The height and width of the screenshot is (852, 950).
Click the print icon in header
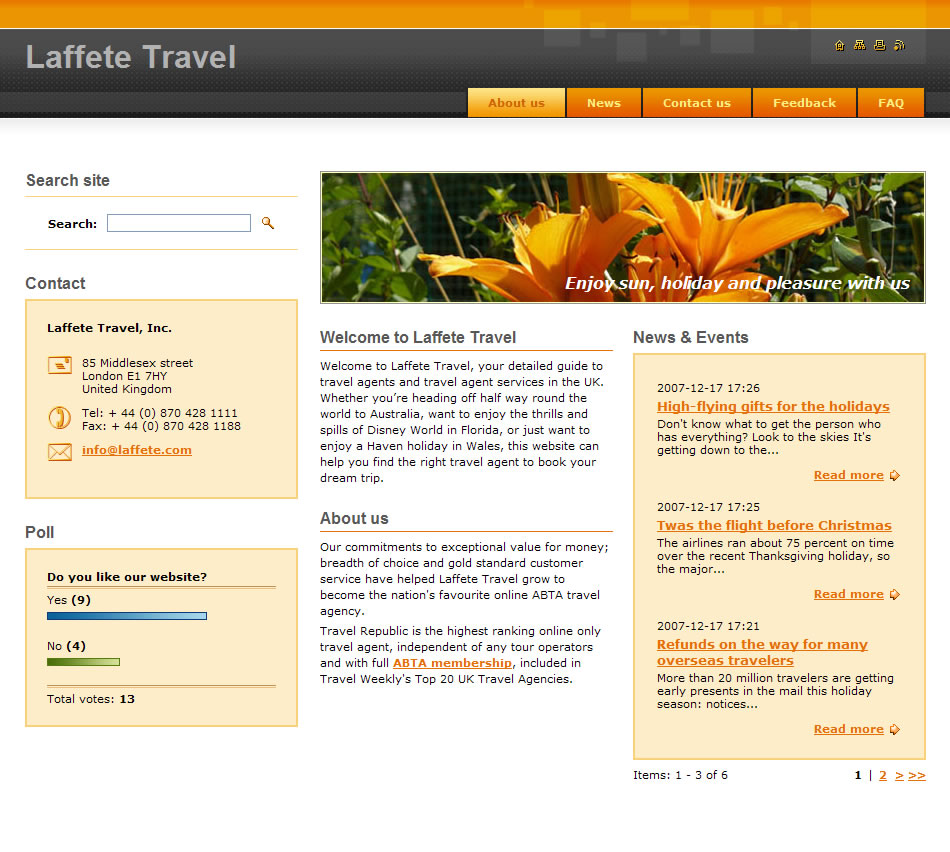[879, 45]
